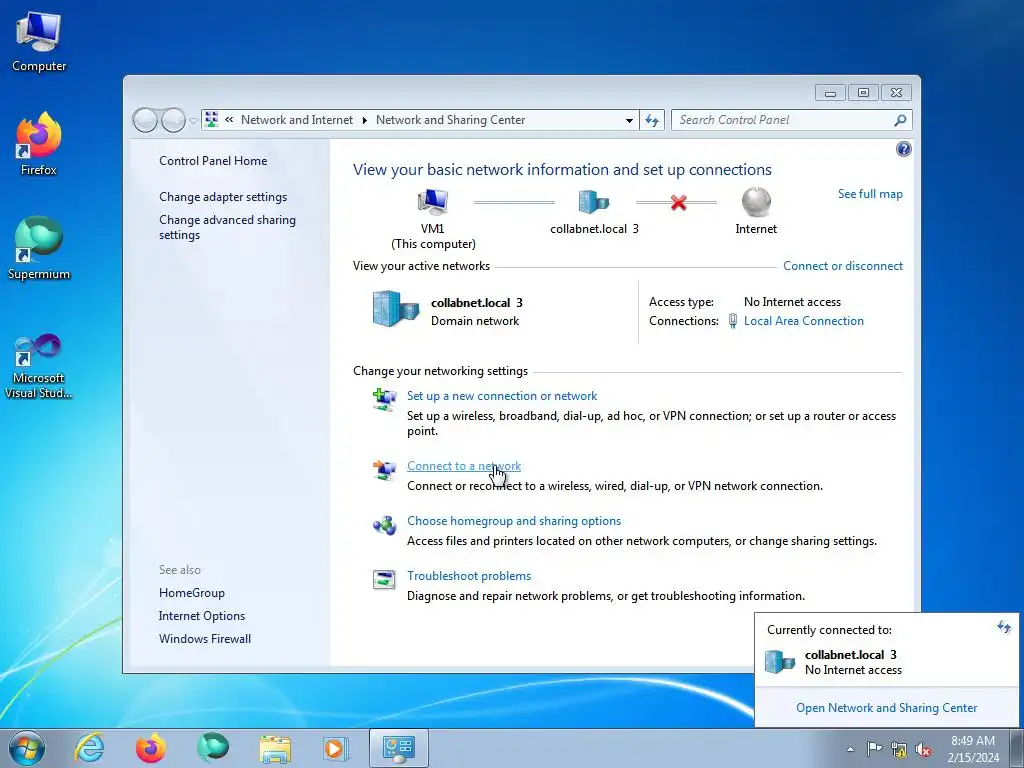This screenshot has height=768, width=1024.
Task: Open Troubleshoot problems link
Action: tap(469, 575)
